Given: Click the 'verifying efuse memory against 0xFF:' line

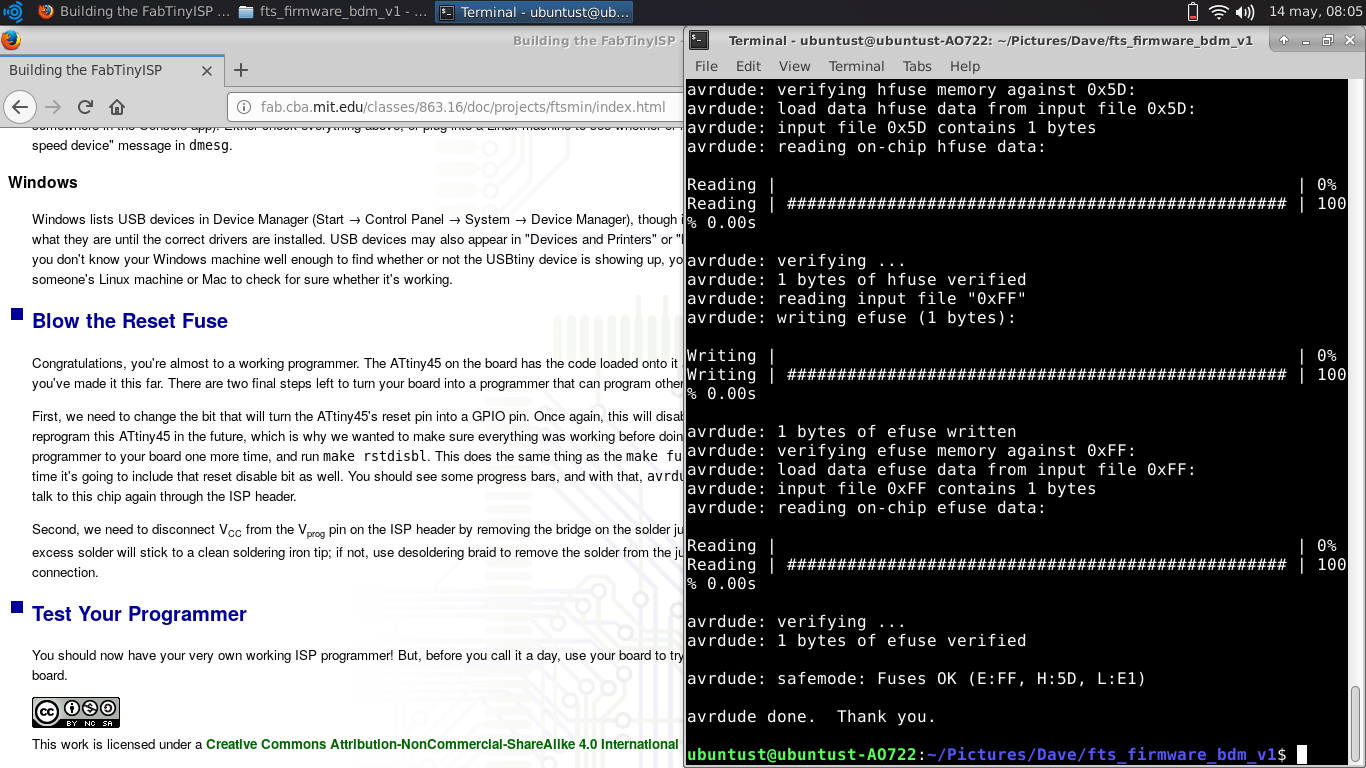Looking at the screenshot, I should [911, 450].
